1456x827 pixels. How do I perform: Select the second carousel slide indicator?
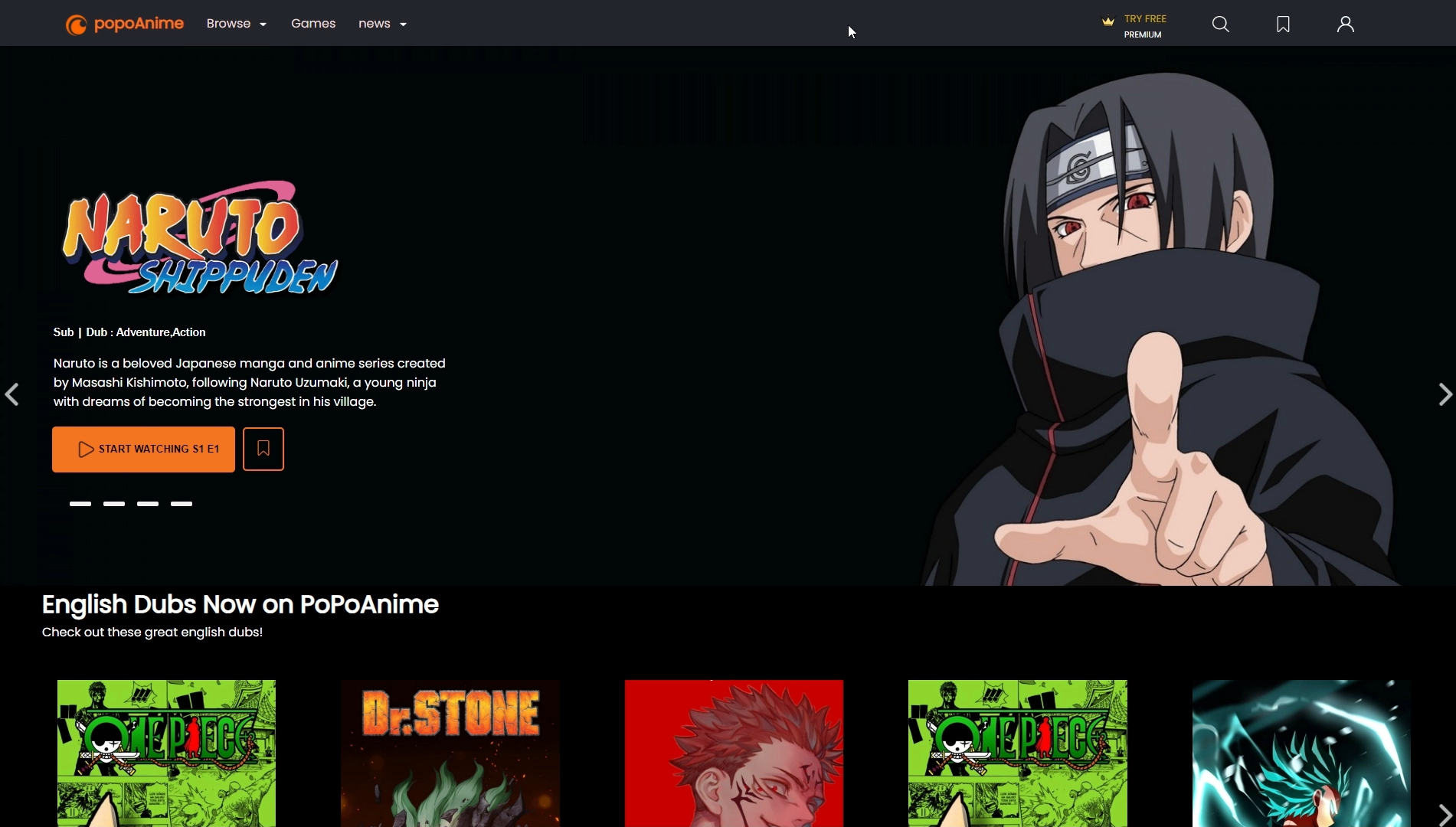point(114,504)
